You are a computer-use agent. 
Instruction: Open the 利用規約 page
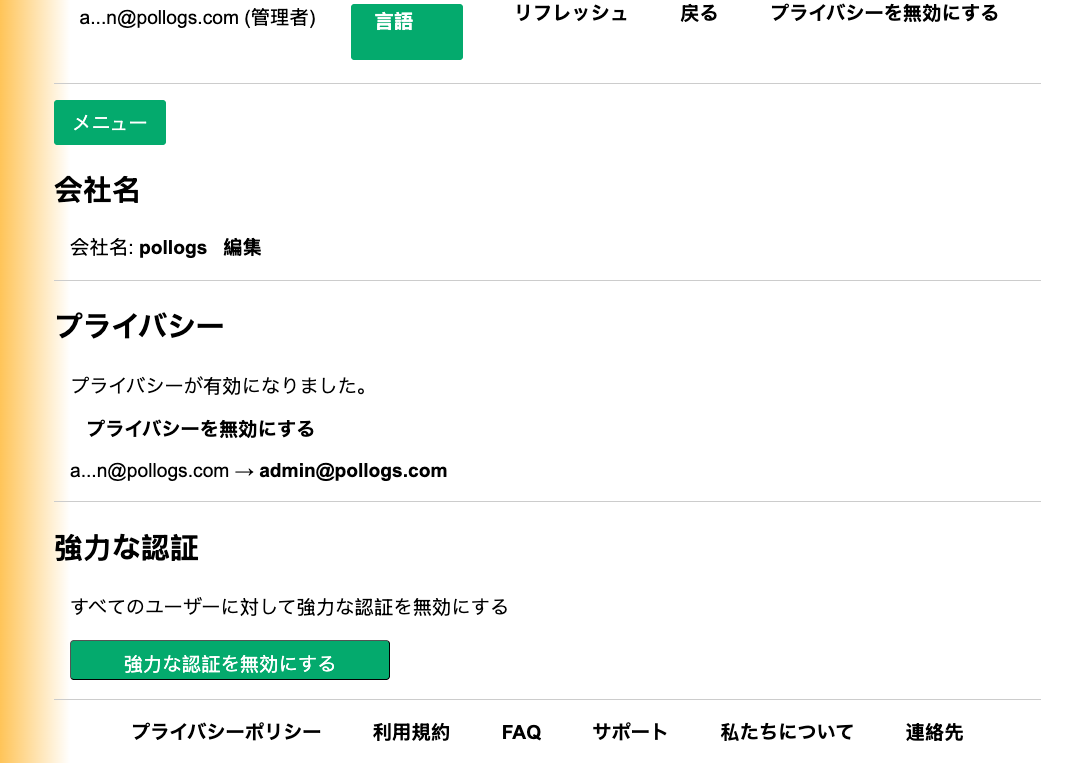click(411, 732)
